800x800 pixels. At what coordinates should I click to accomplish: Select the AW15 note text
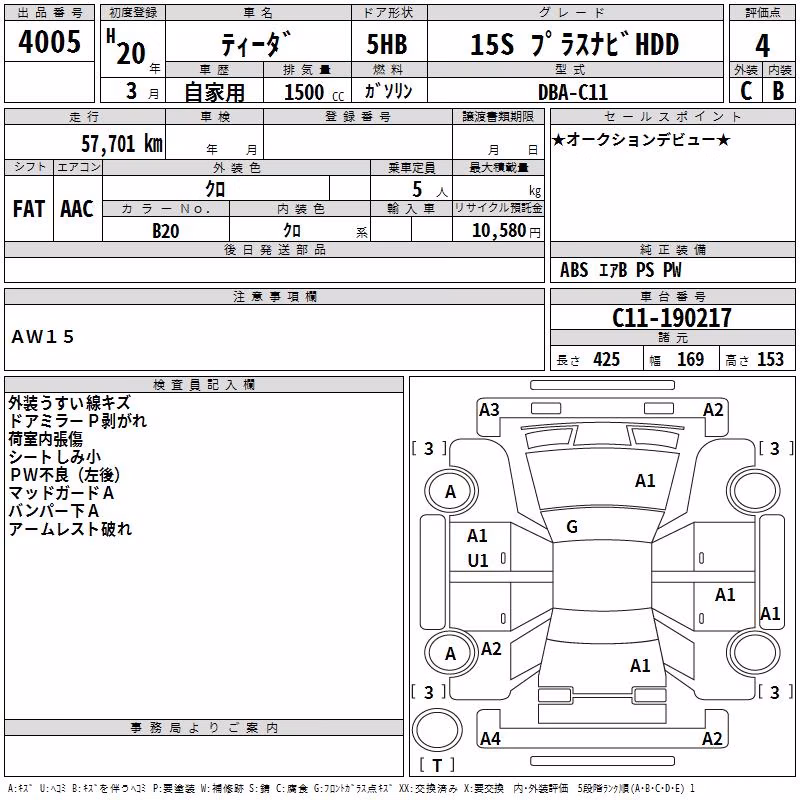coord(43,337)
